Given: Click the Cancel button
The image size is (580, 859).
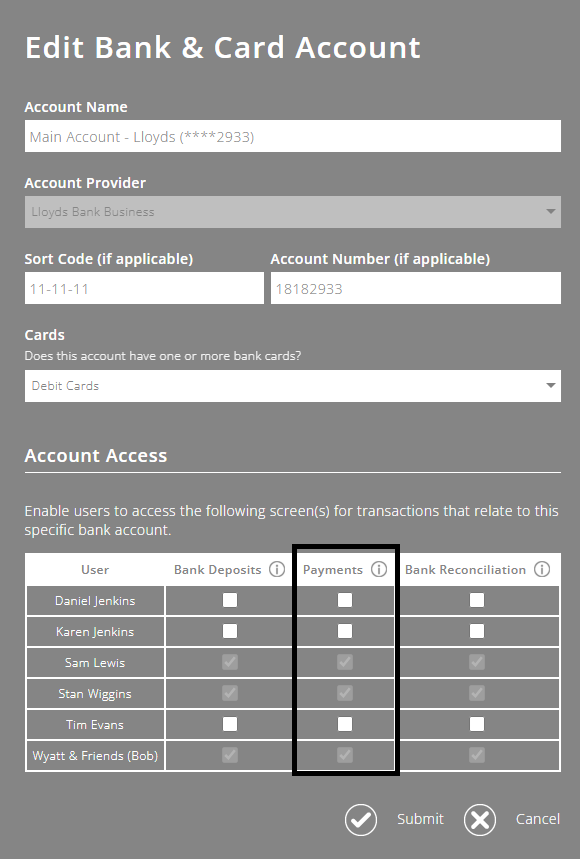Looking at the screenshot, I should 537,819.
